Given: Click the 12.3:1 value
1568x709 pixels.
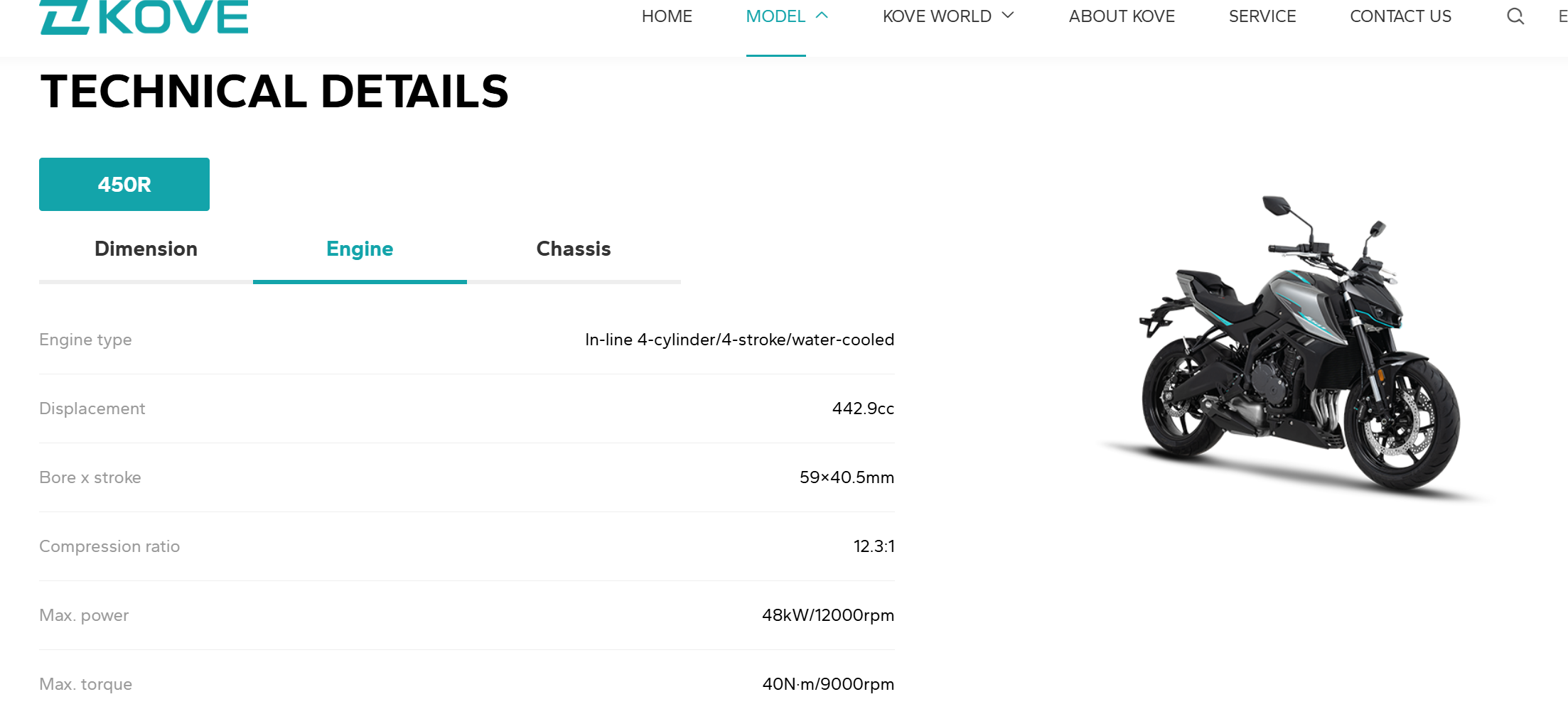Looking at the screenshot, I should [x=874, y=546].
